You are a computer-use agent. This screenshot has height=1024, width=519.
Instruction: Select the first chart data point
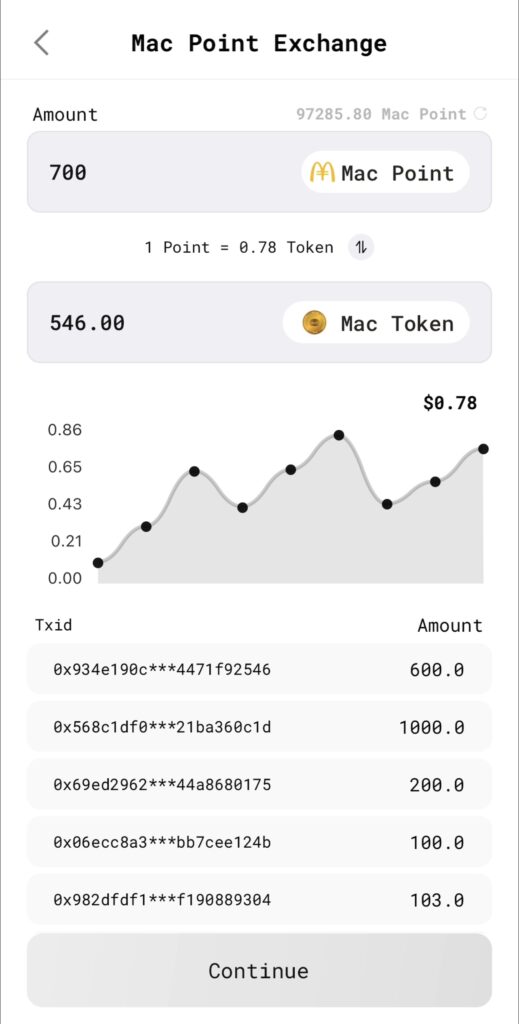(98, 563)
